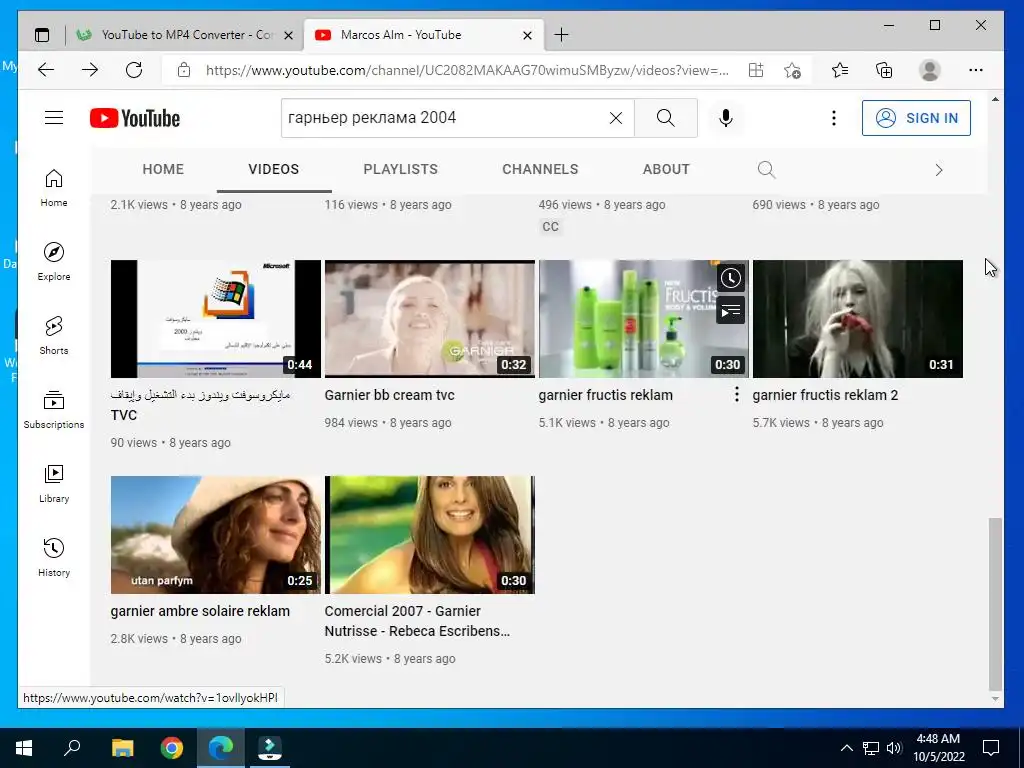Open the Garnier bb cream tvc title

(x=389, y=395)
